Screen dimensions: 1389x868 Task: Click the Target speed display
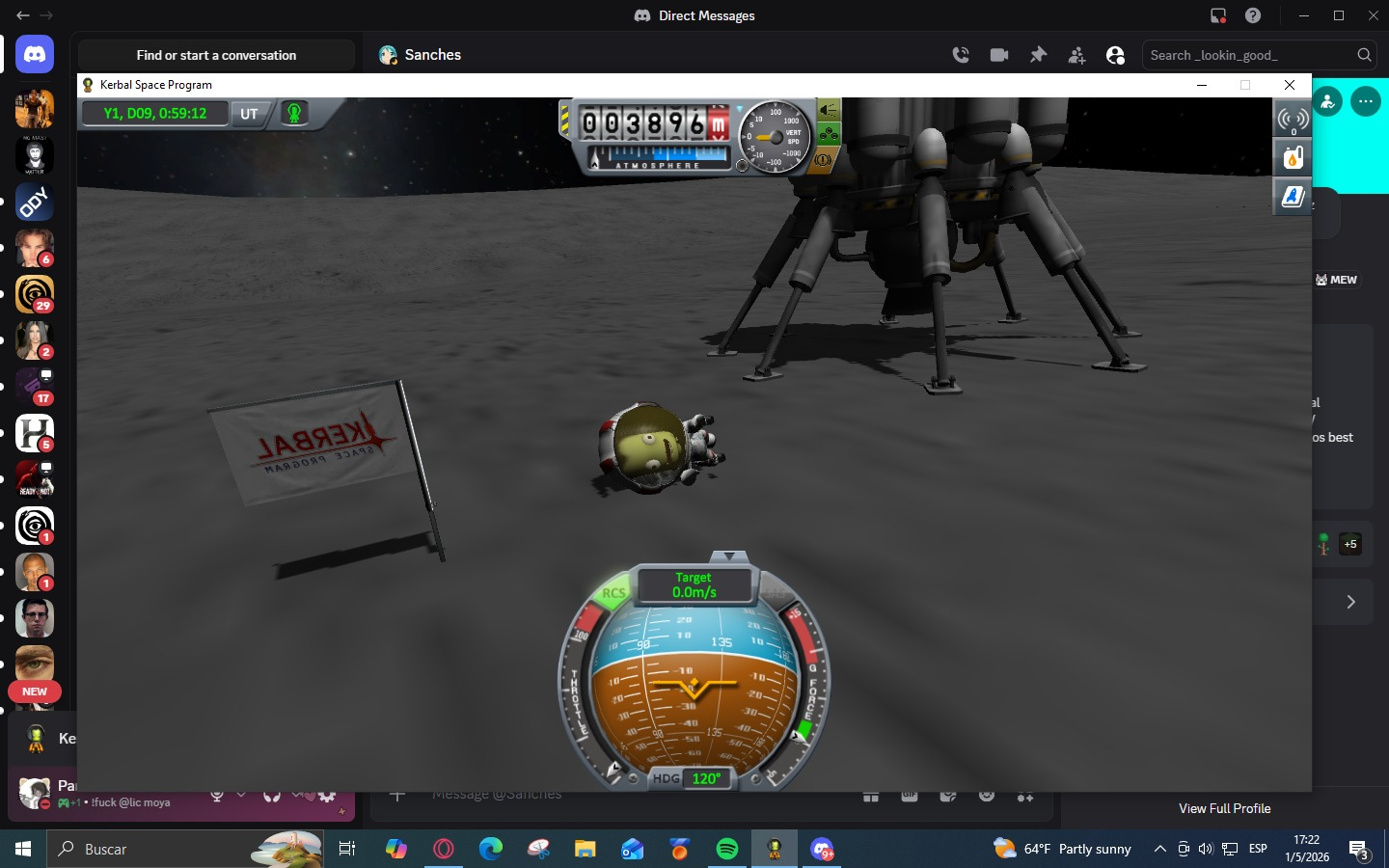(694, 584)
